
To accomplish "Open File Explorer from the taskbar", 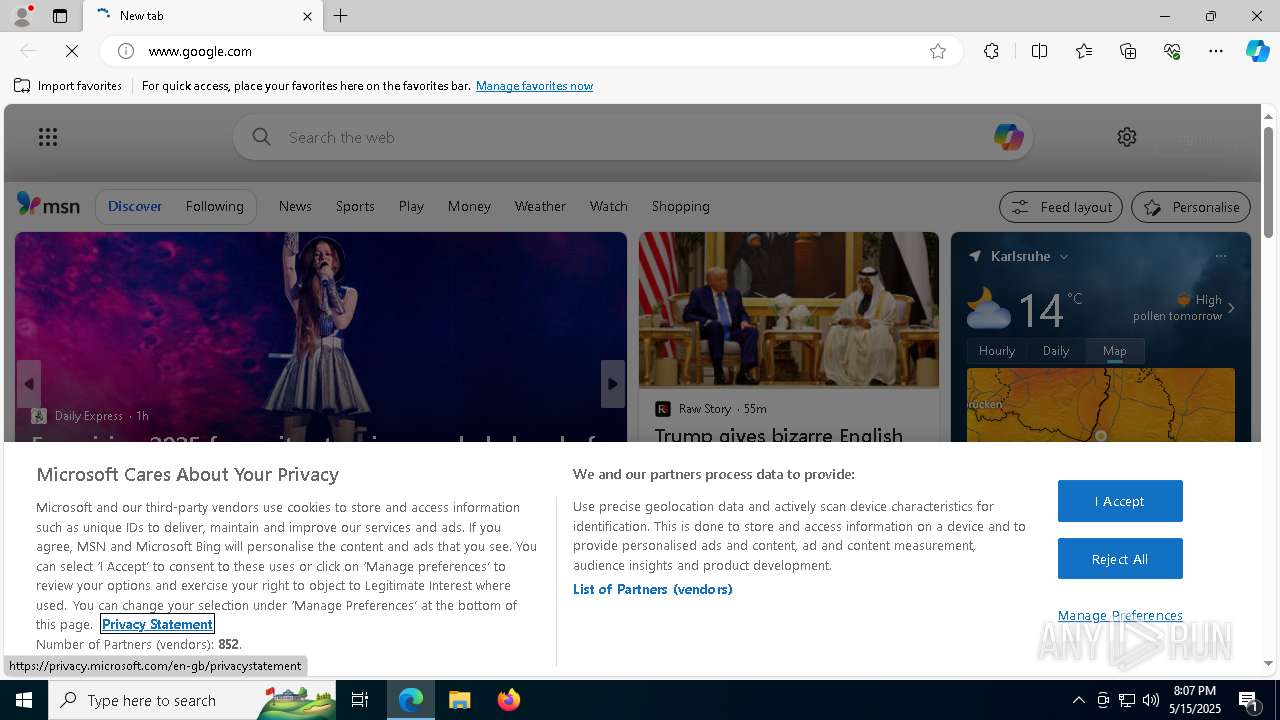I will pyautogui.click(x=460, y=700).
